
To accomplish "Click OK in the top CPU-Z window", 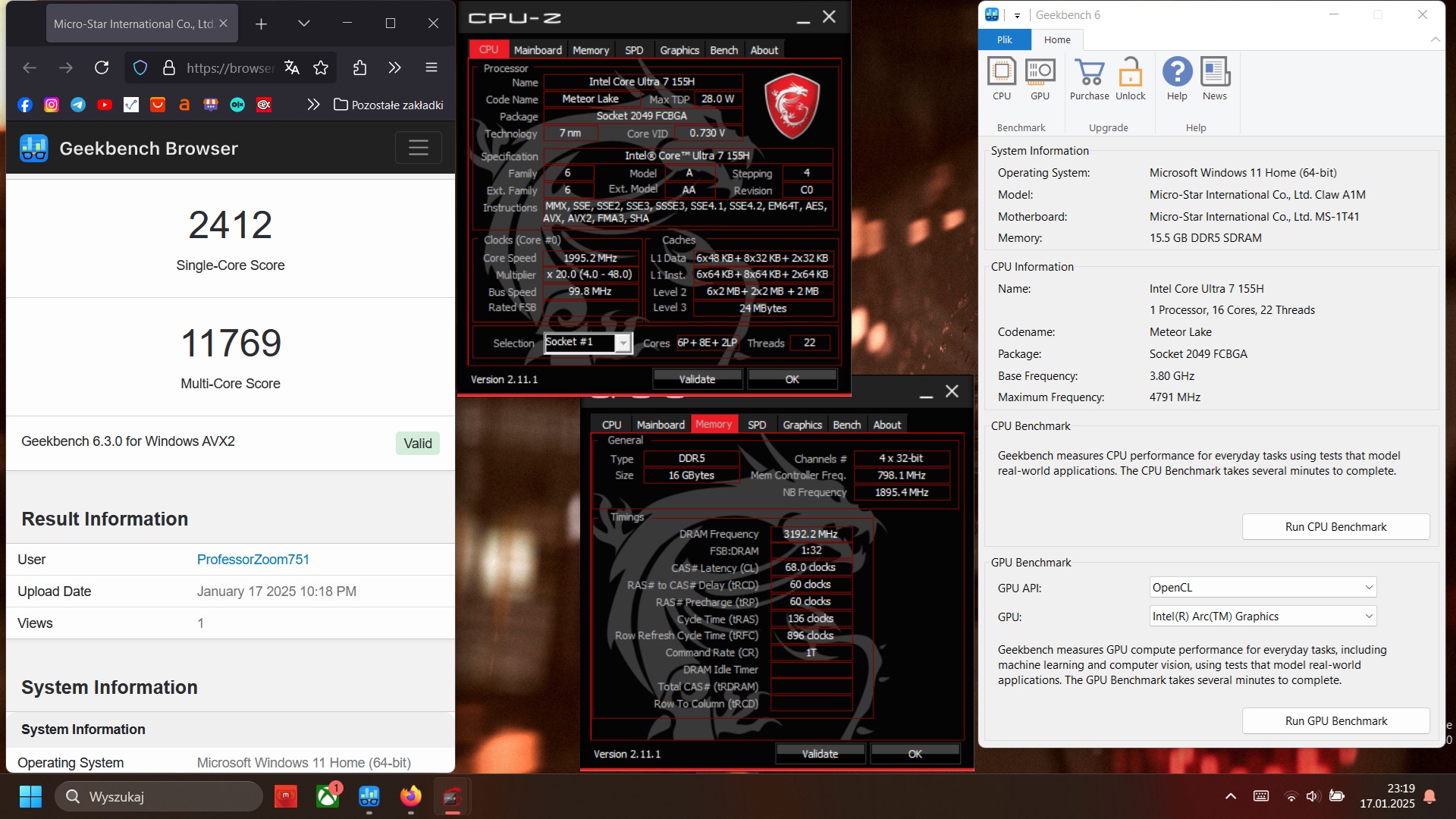I will (792, 379).
